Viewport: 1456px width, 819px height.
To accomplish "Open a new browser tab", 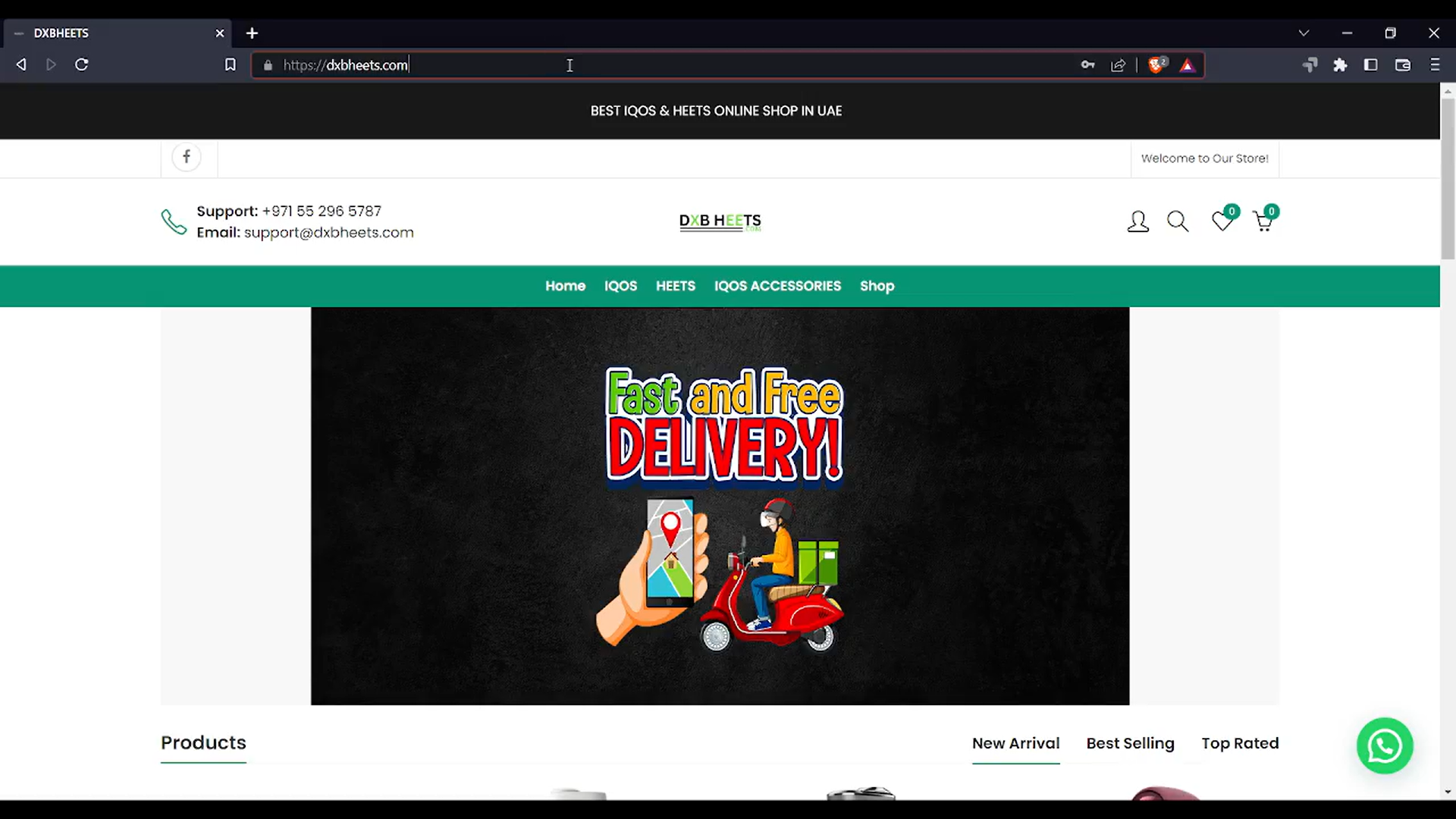I will click(252, 33).
